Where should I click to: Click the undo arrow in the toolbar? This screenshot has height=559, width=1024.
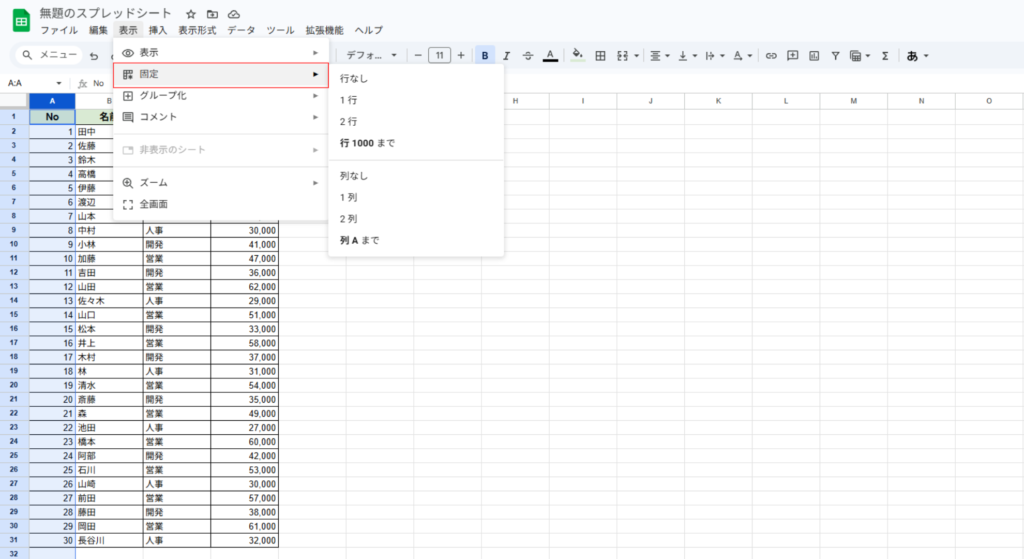pyautogui.click(x=94, y=56)
